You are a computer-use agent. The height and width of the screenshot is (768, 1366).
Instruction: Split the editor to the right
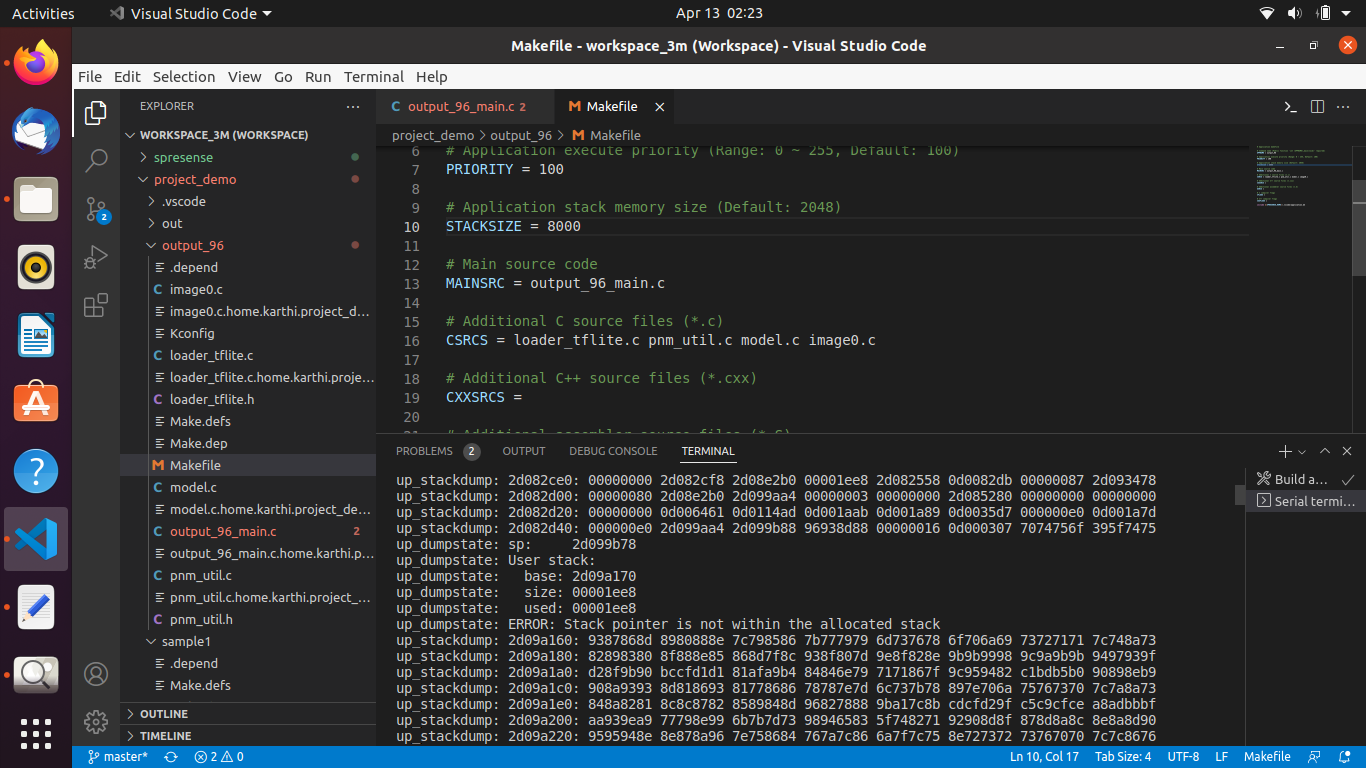pyautogui.click(x=1317, y=106)
